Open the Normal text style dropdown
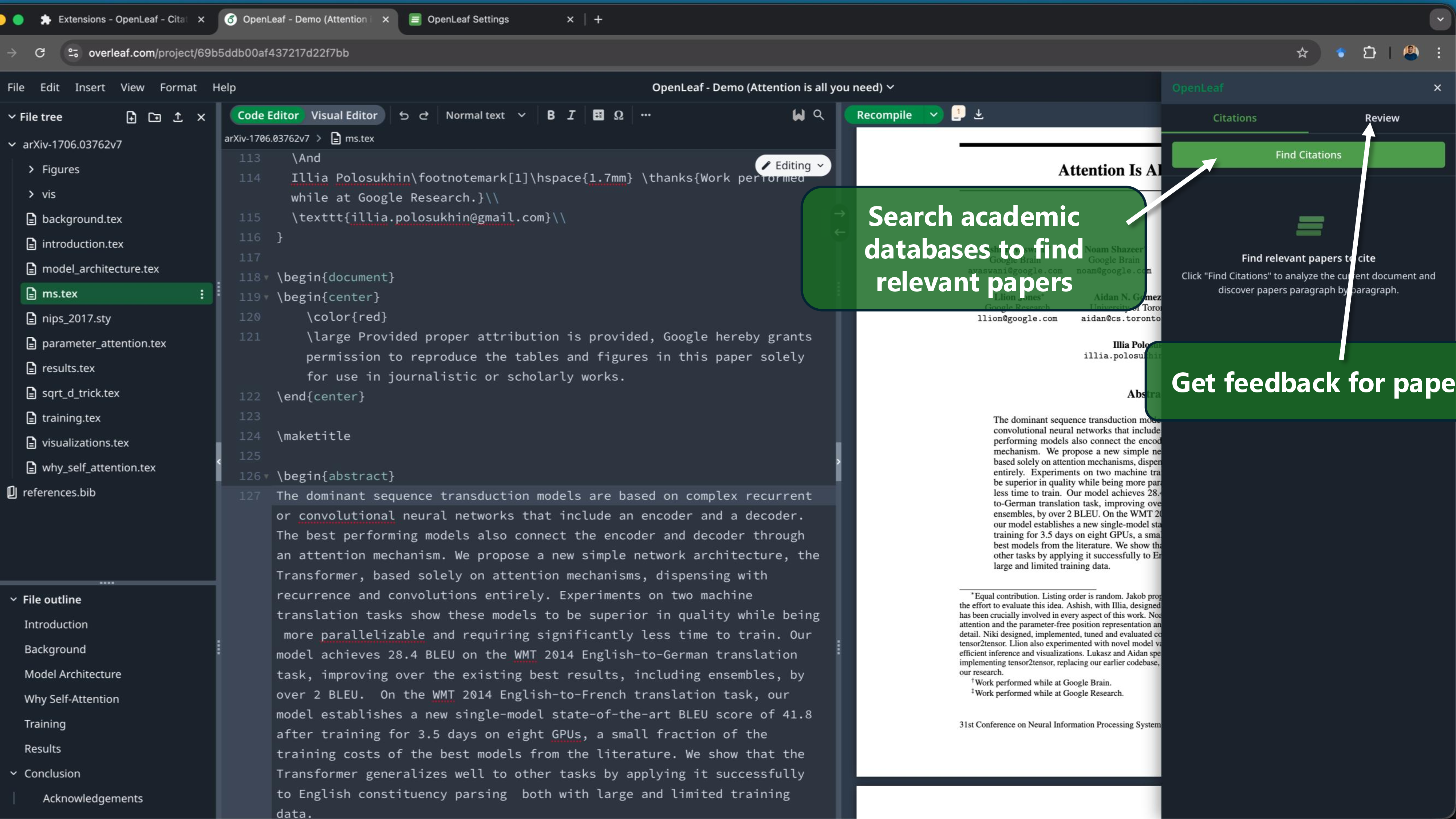This screenshot has width=1456, height=819. point(485,115)
